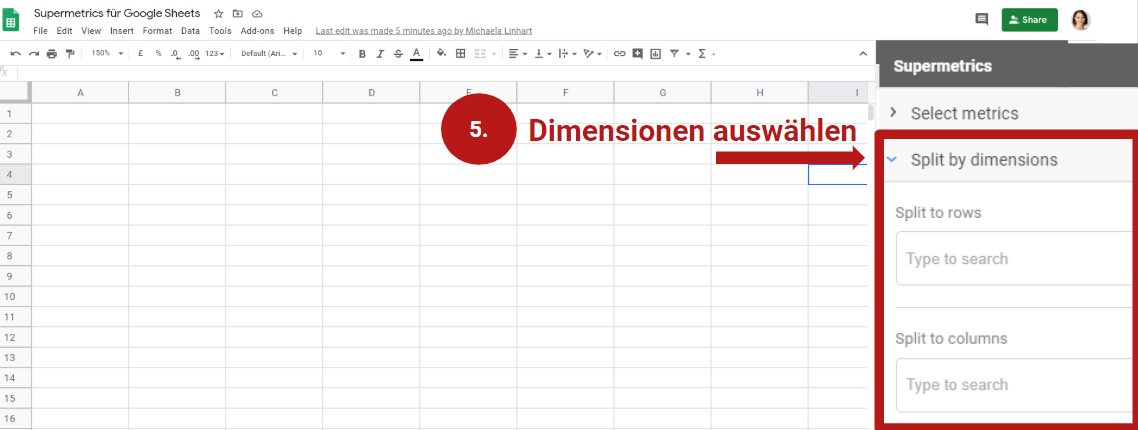Open the last edit history link

pyautogui.click(x=423, y=31)
